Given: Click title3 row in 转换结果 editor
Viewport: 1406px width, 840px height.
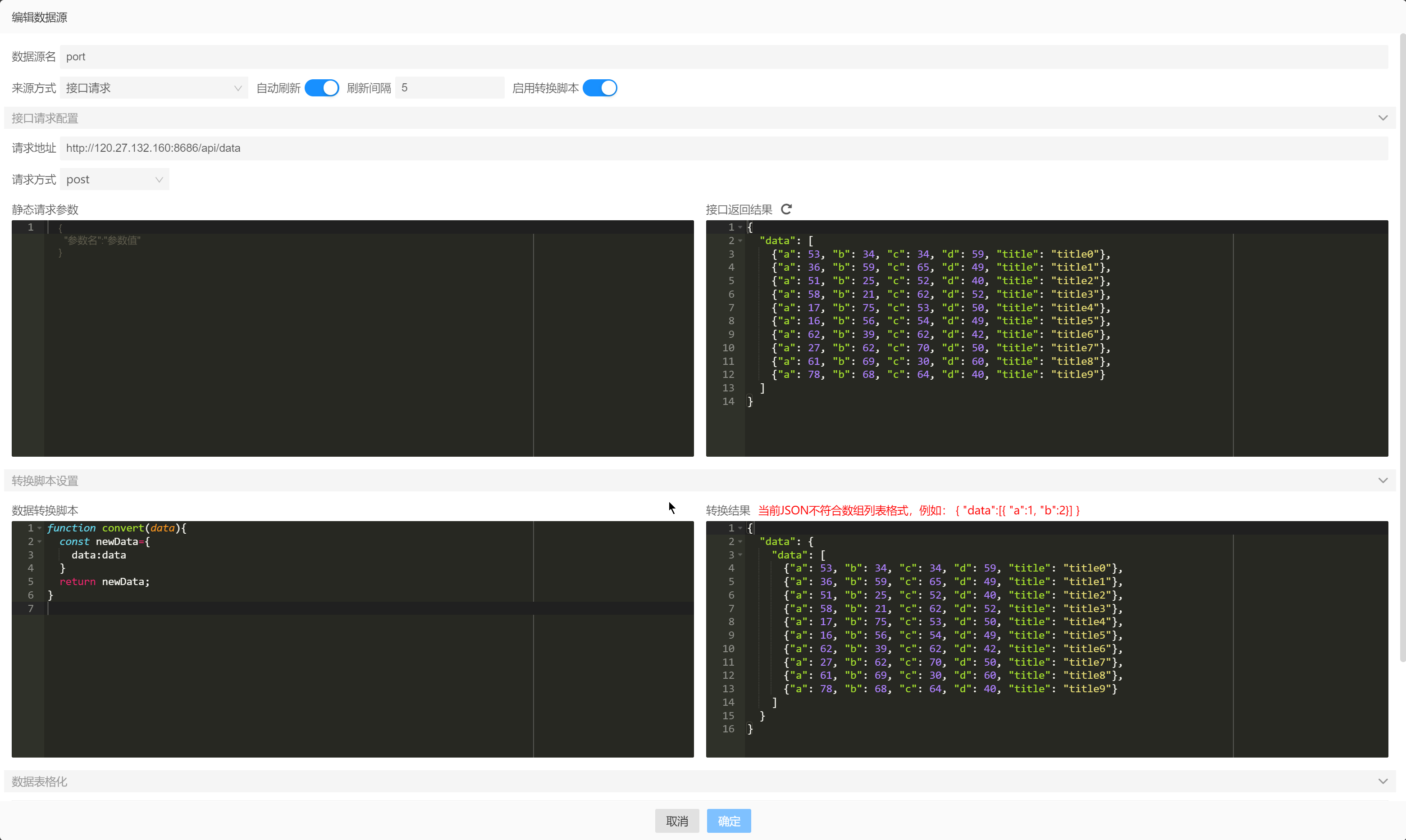Looking at the screenshot, I should pos(953,608).
